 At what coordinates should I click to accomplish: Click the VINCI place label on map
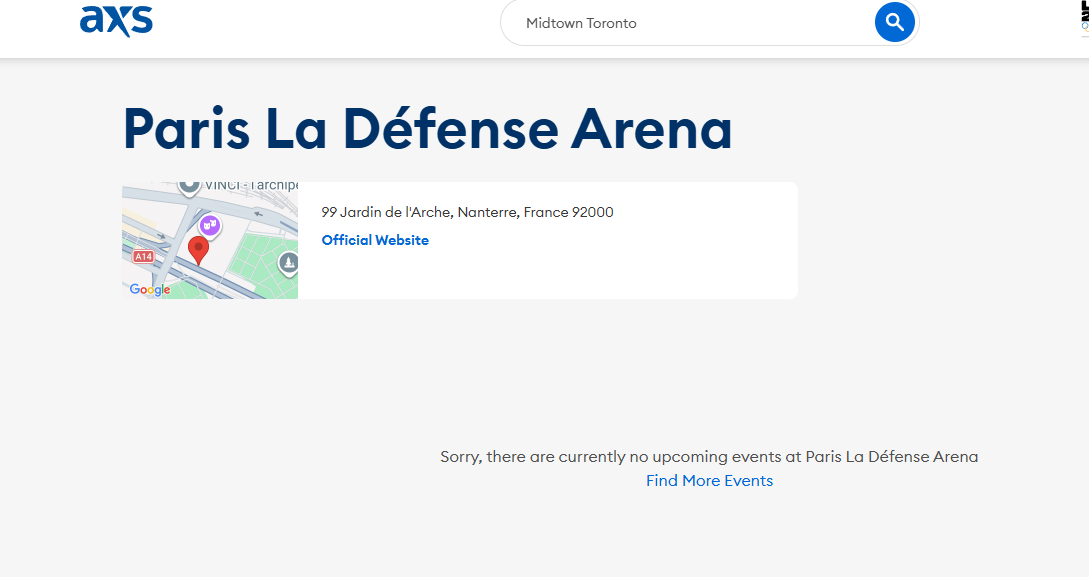click(x=252, y=186)
